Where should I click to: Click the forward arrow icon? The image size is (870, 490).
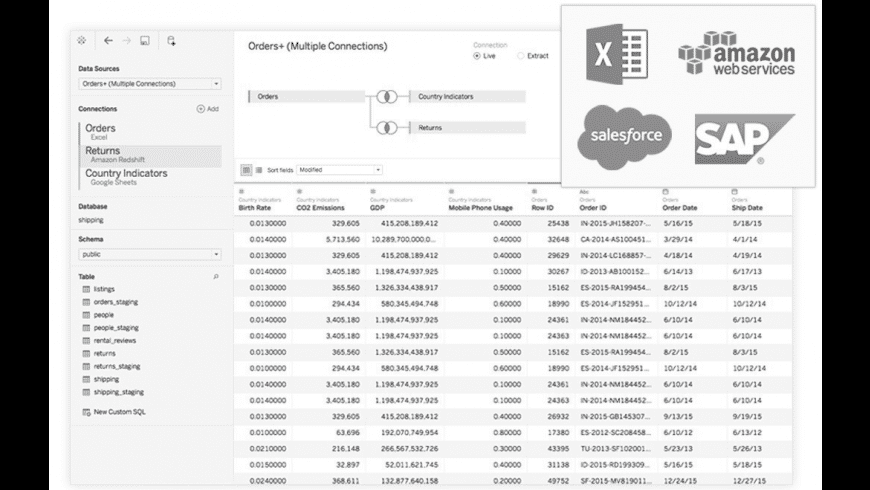pyautogui.click(x=127, y=41)
